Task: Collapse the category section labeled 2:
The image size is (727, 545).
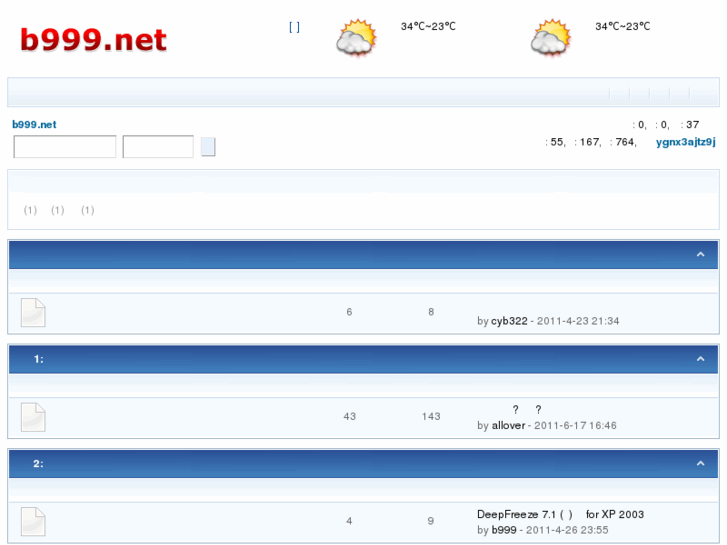Action: pos(701,463)
